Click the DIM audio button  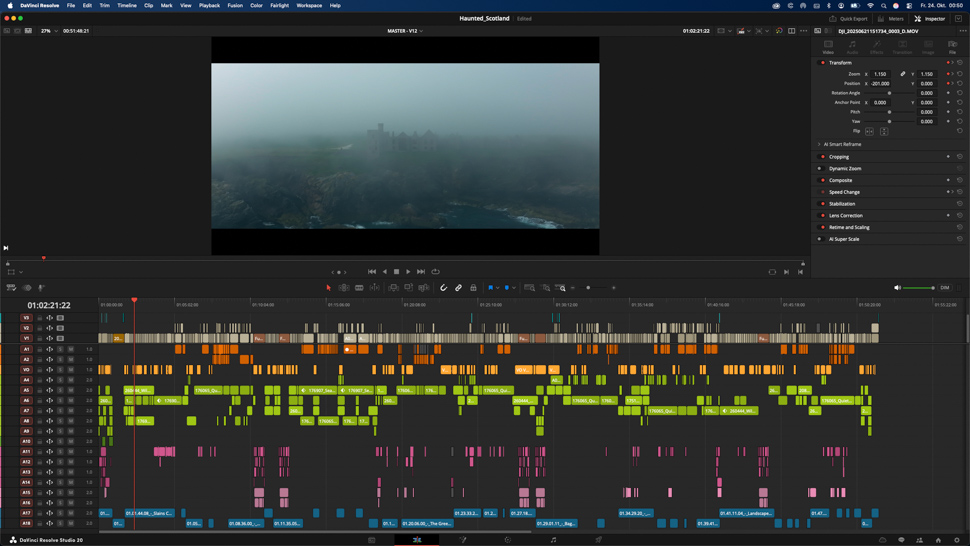pyautogui.click(x=944, y=288)
